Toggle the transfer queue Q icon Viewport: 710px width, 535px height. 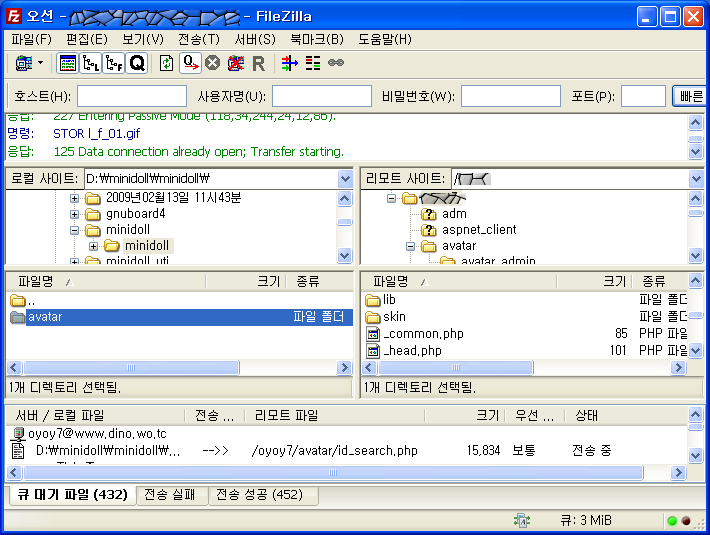click(x=137, y=63)
